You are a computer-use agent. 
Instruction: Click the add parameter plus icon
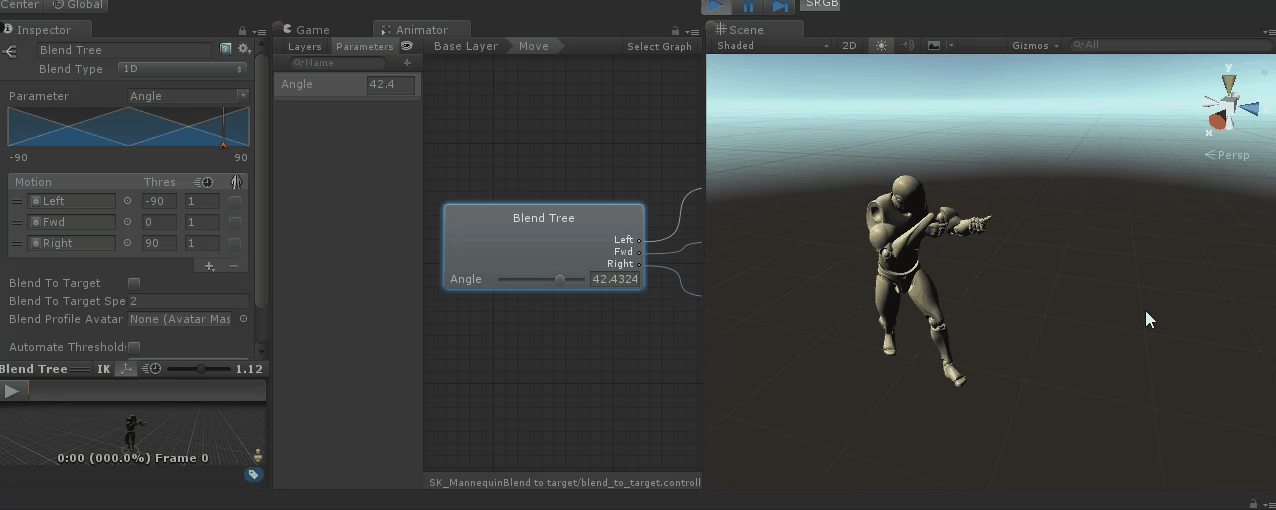407,63
